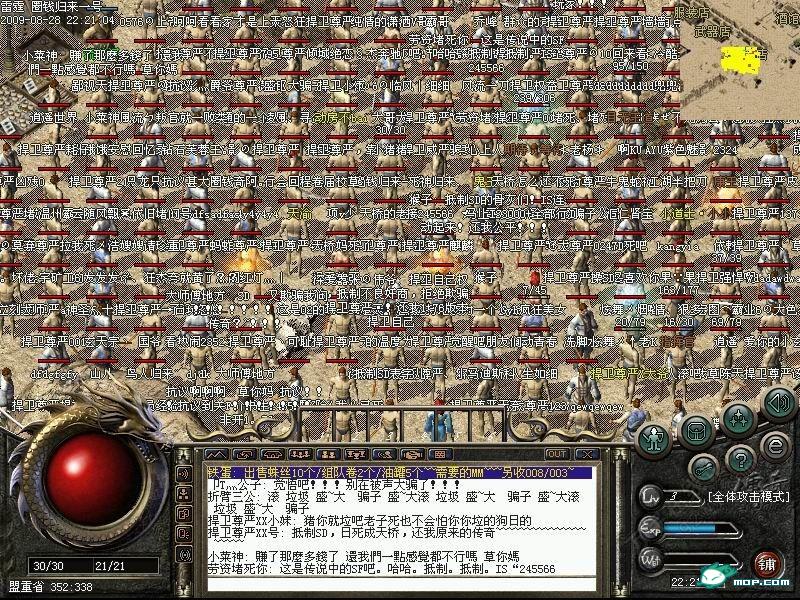The height and width of the screenshot is (600, 800).
Task: Toggle the sound speaker round button
Action: click(779, 403)
